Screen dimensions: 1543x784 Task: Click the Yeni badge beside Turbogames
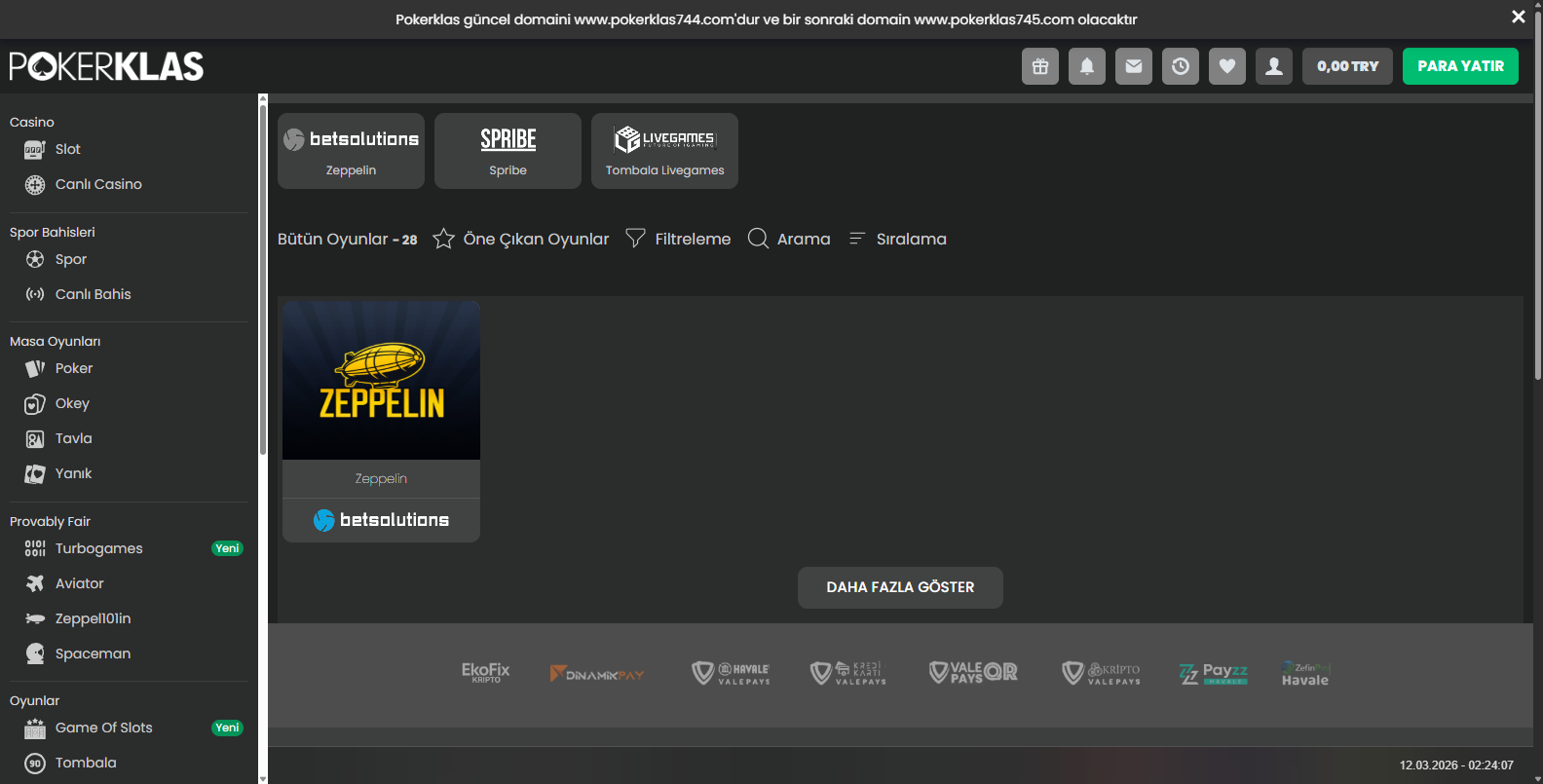tap(227, 548)
